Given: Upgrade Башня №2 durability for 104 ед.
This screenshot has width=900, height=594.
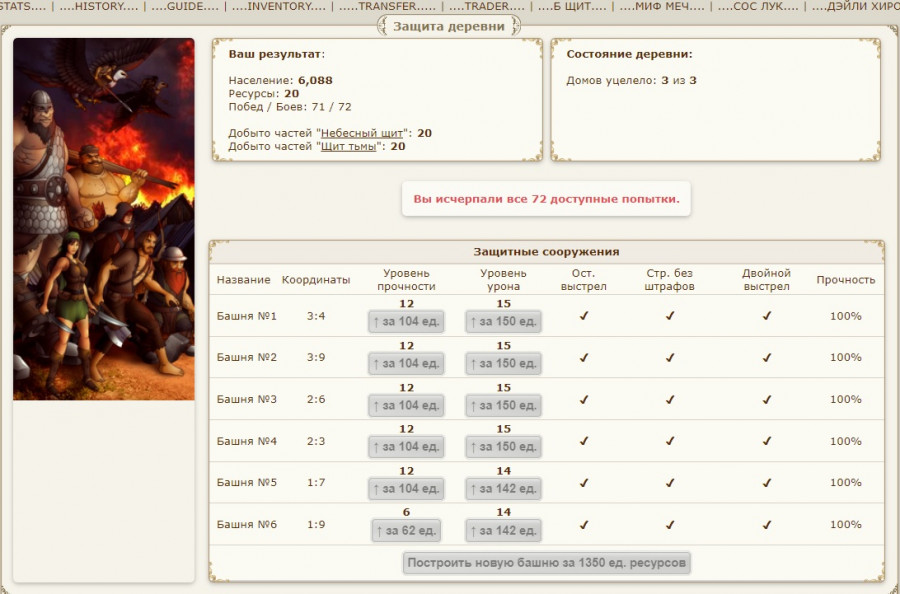Looking at the screenshot, I should 406,363.
